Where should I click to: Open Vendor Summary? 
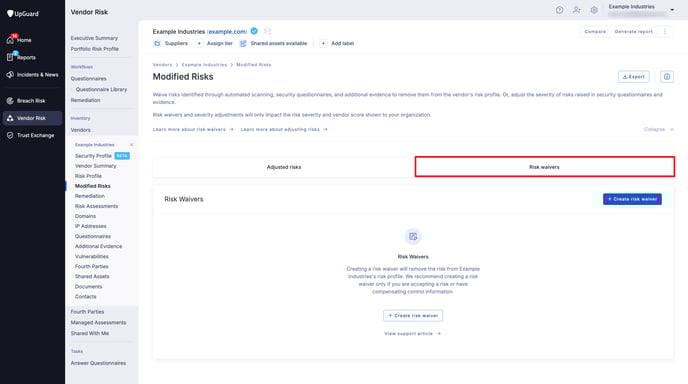[96, 166]
